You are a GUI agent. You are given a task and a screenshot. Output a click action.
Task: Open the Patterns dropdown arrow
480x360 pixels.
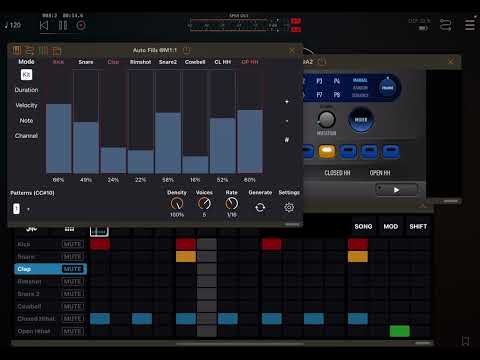[28, 210]
